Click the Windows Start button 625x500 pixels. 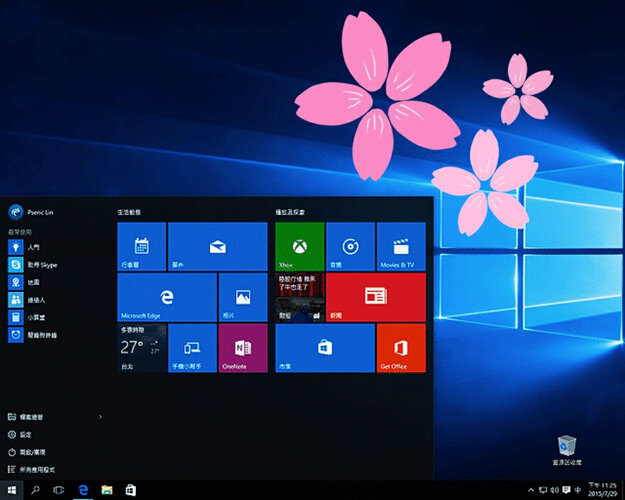[x=12, y=490]
